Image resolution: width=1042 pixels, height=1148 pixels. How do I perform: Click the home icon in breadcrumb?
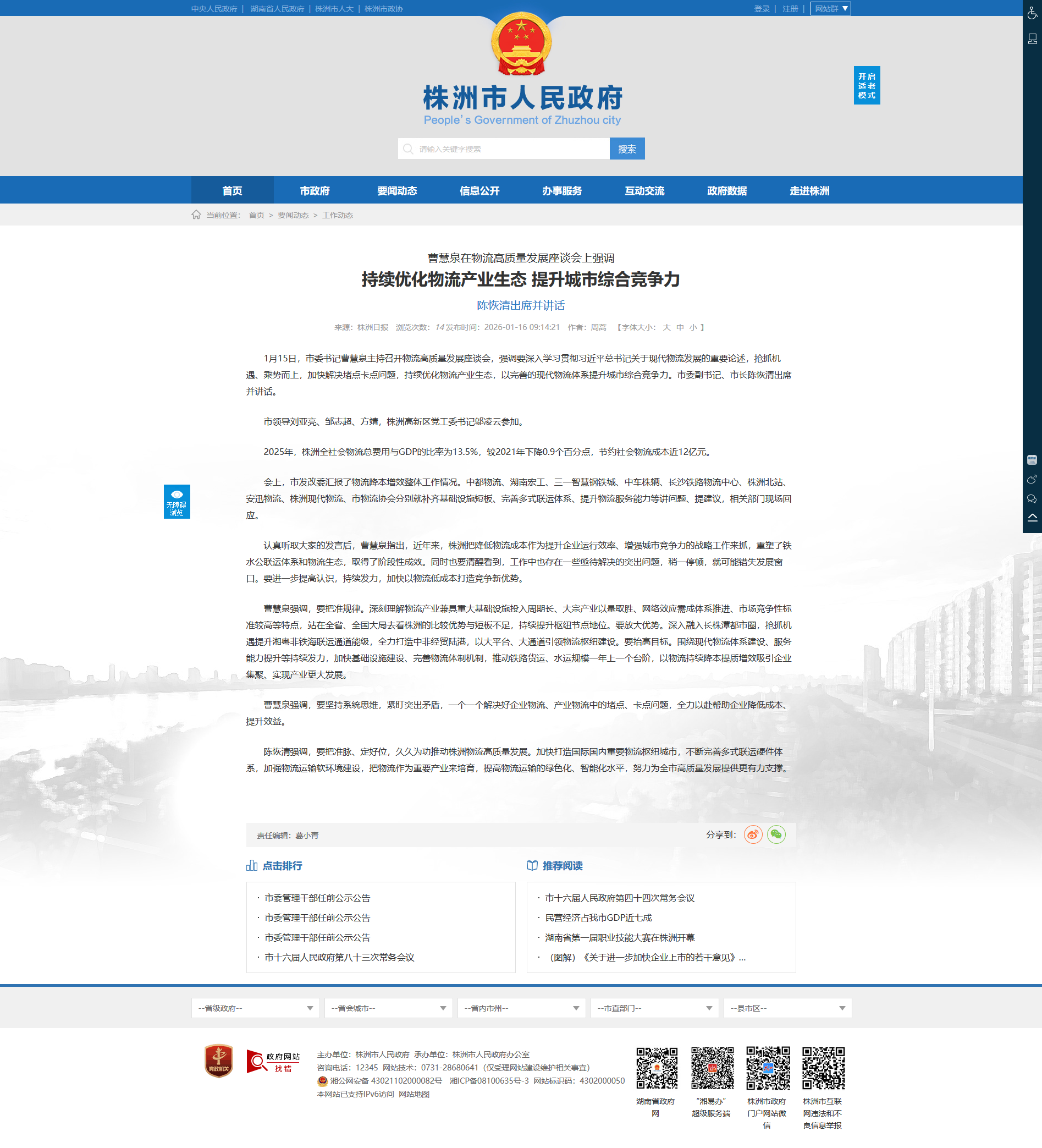(196, 215)
